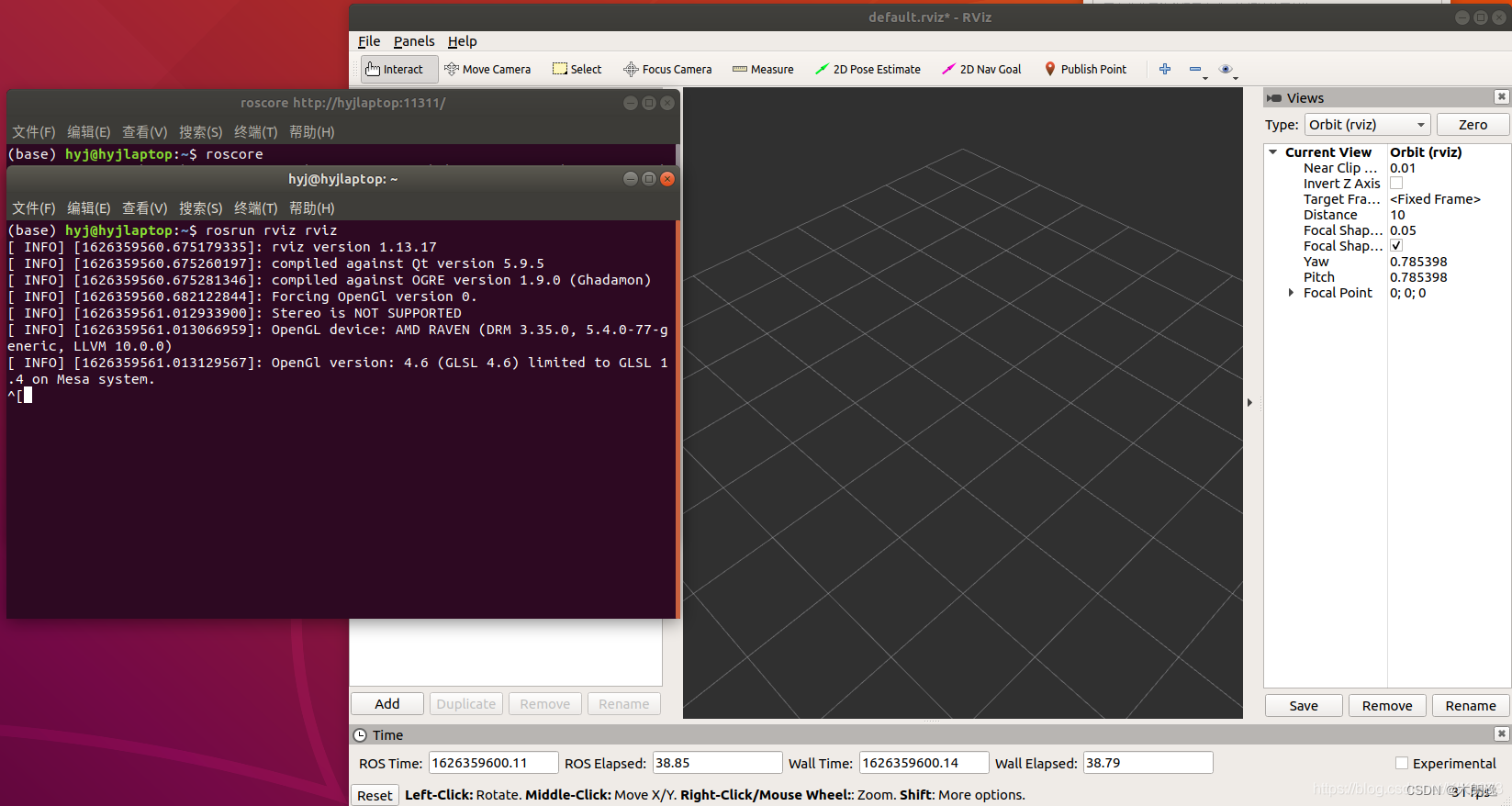
Task: Open the view Type dropdown Orbit (rviz)
Action: (x=1368, y=125)
